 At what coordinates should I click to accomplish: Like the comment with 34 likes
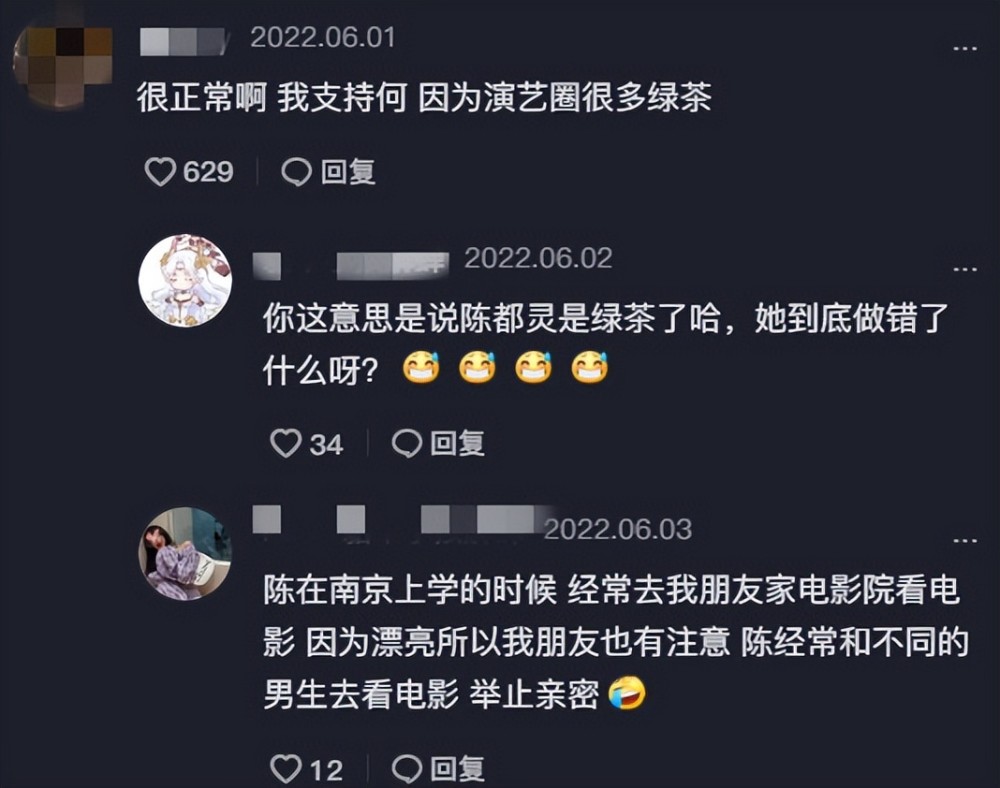[285, 443]
